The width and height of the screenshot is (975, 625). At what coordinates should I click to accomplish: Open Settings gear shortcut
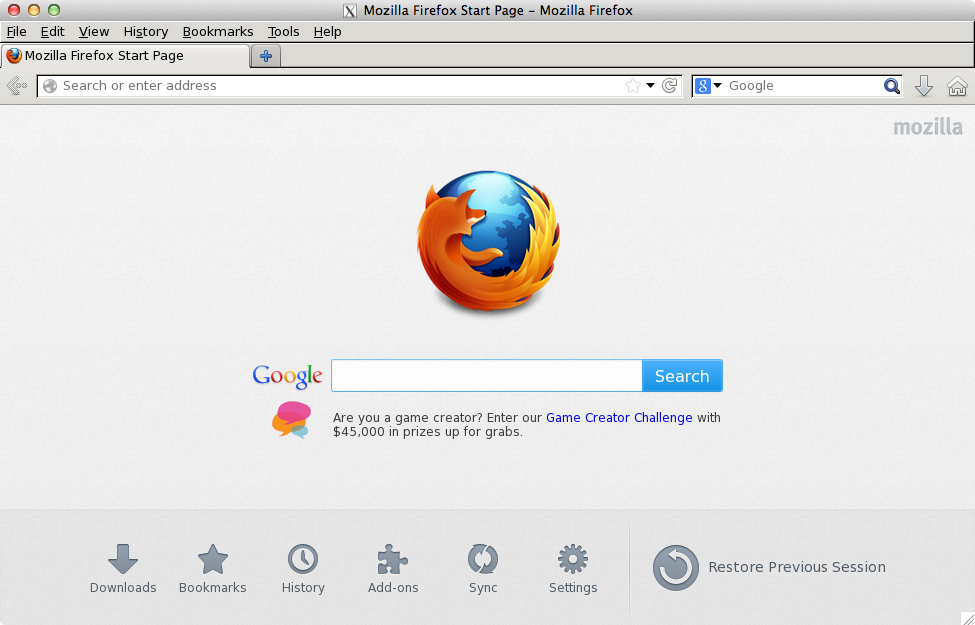(573, 569)
